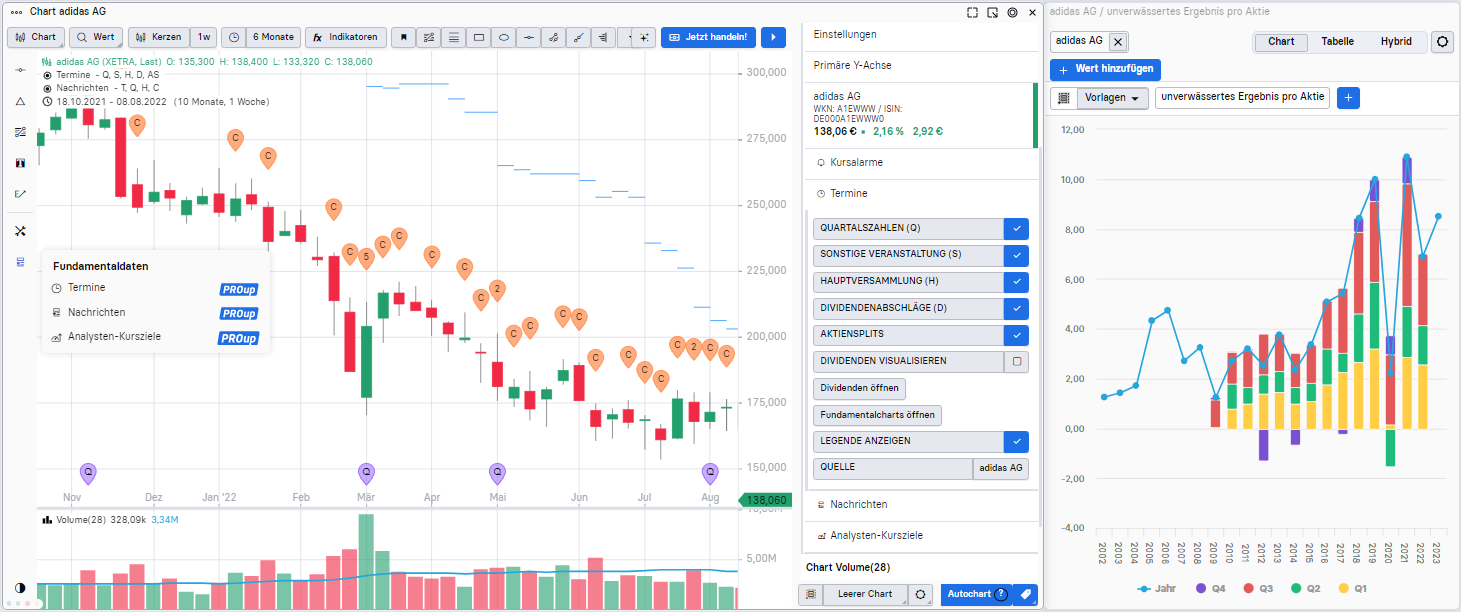
Task: Select the trend line two-point tool
Action: click(554, 37)
